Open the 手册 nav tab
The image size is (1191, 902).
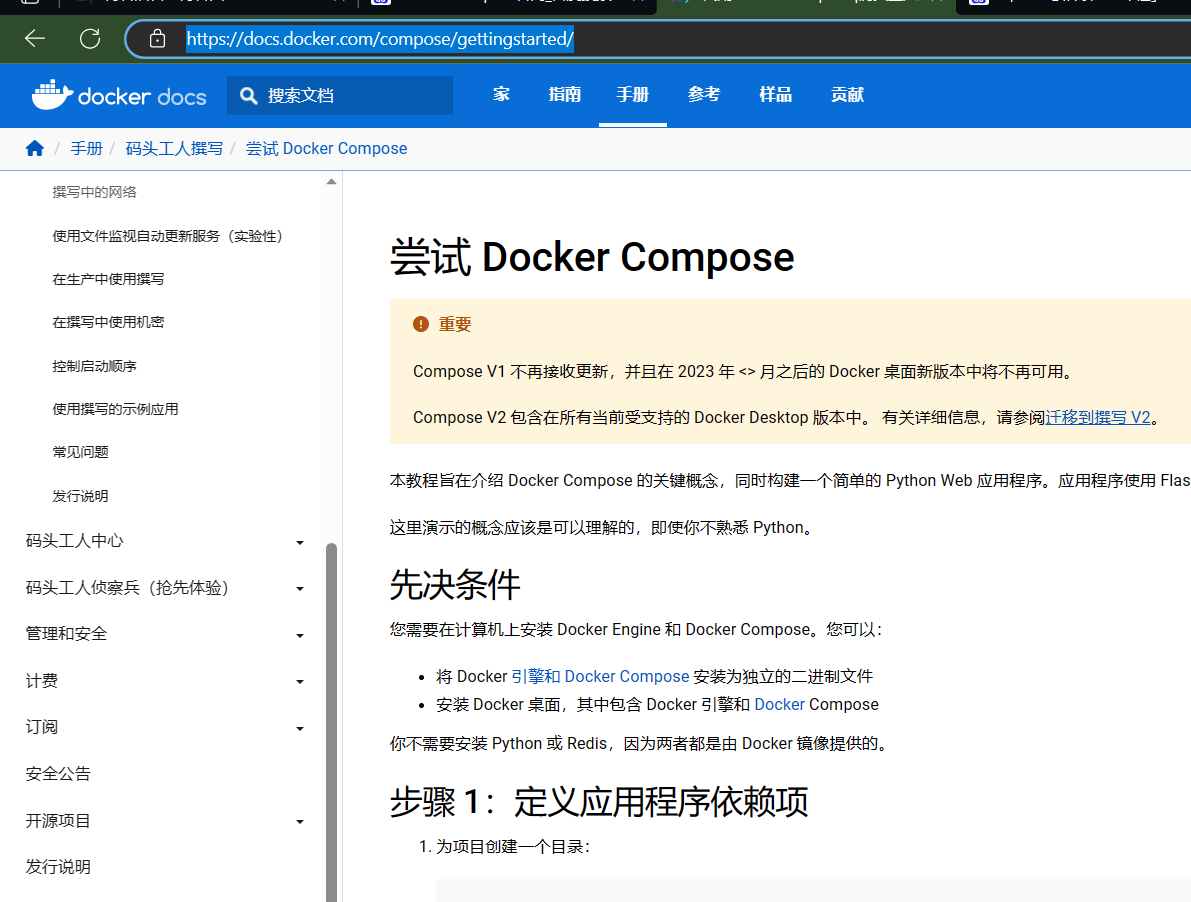(x=633, y=95)
